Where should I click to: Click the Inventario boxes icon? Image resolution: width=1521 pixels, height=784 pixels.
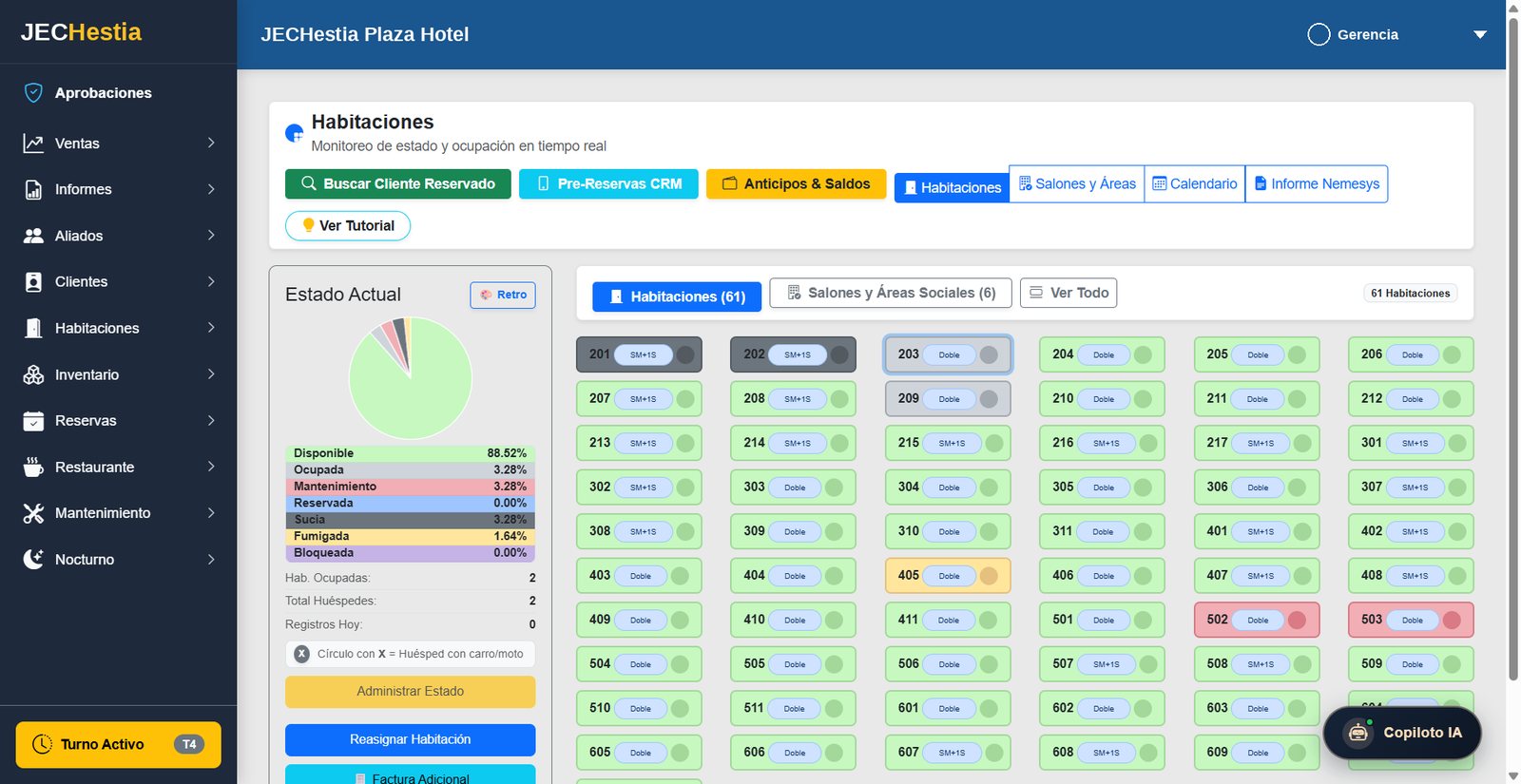pyautogui.click(x=33, y=374)
